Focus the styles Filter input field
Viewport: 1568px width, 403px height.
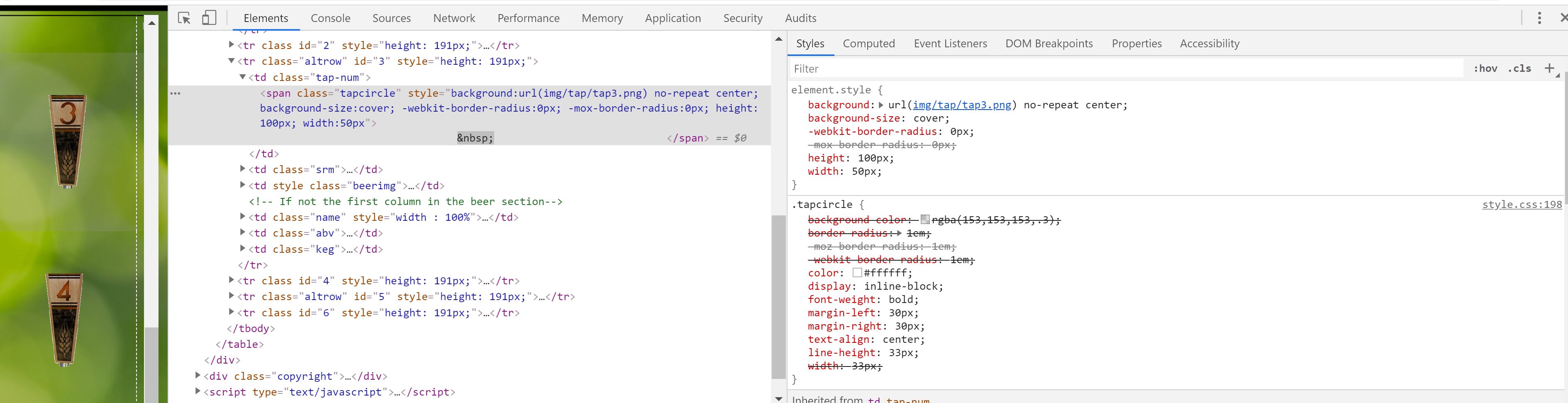(1126, 69)
